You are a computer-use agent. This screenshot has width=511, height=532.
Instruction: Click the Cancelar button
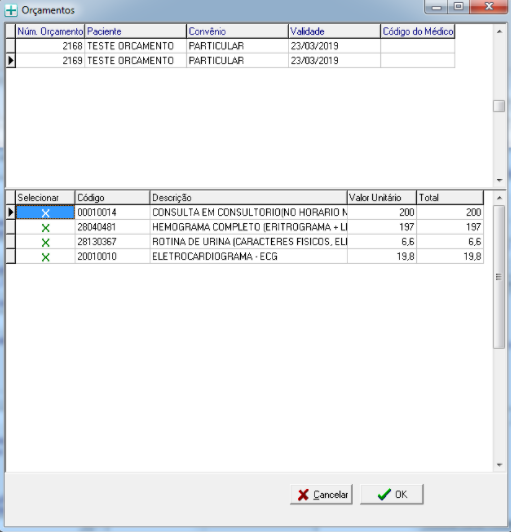pyautogui.click(x=321, y=494)
